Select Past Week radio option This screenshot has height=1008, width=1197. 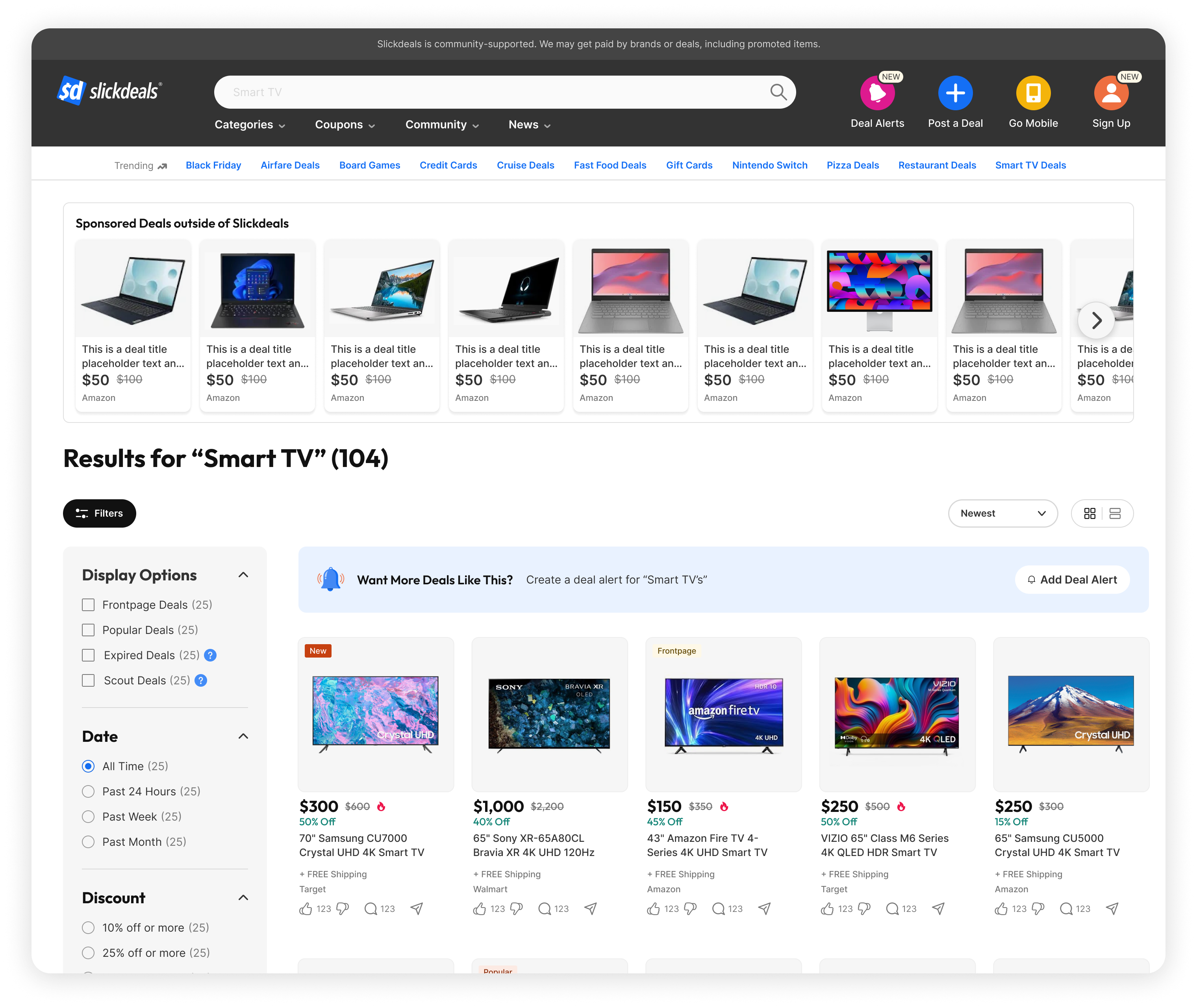tap(88, 816)
